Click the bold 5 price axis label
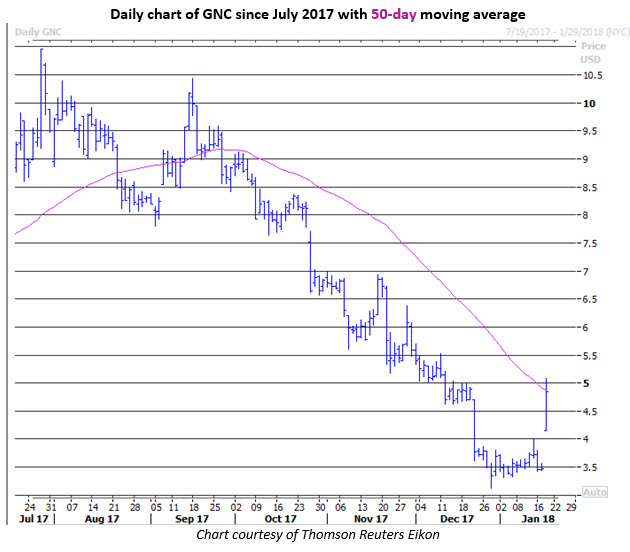The width and height of the screenshot is (630, 552). click(586, 383)
